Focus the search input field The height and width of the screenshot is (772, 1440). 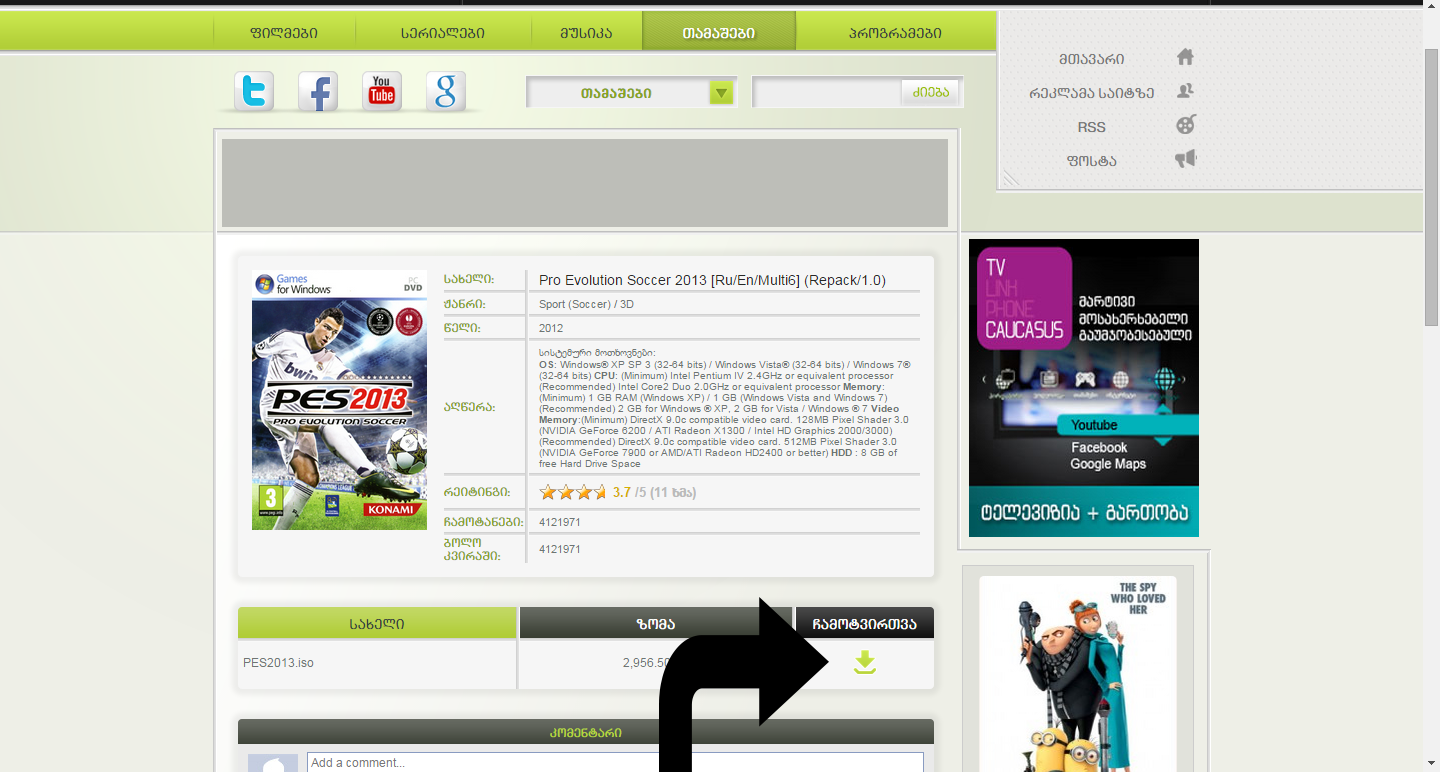point(828,93)
